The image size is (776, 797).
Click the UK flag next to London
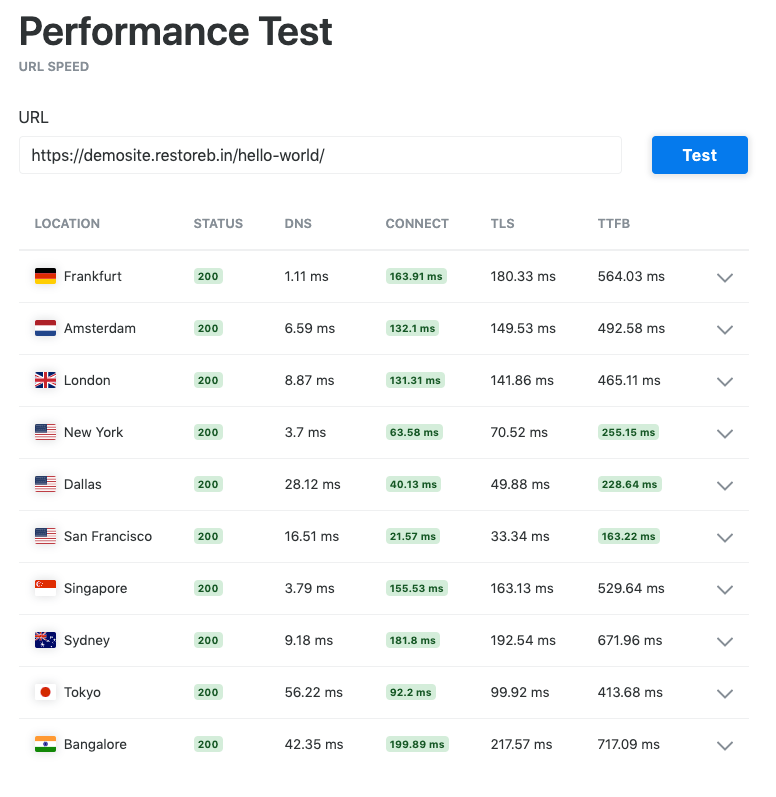click(45, 380)
